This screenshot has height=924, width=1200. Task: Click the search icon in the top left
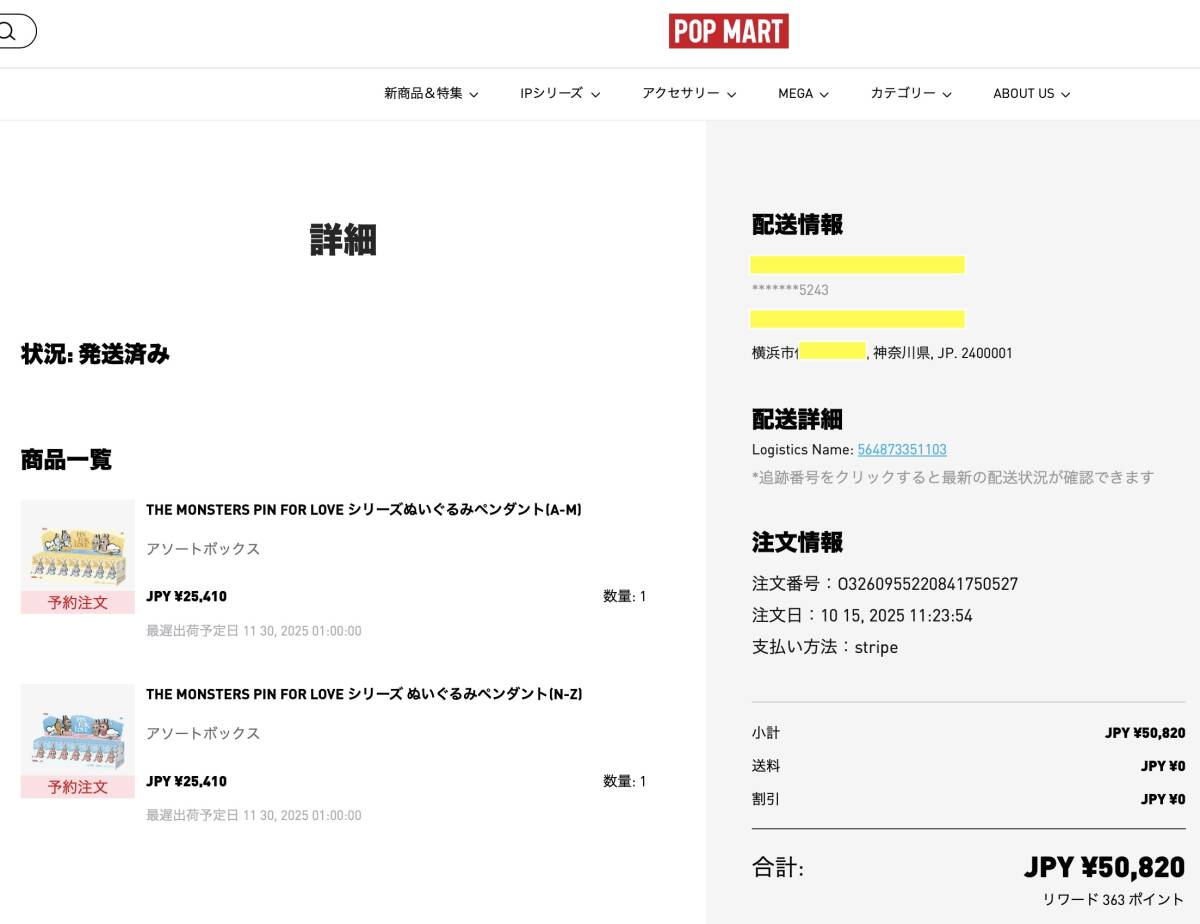pyautogui.click(x=10, y=30)
